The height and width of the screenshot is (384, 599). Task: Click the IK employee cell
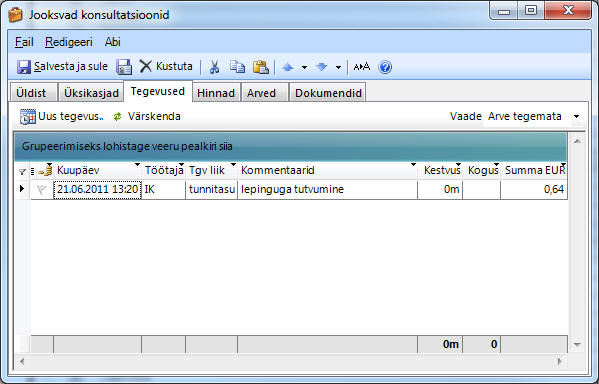click(x=164, y=190)
